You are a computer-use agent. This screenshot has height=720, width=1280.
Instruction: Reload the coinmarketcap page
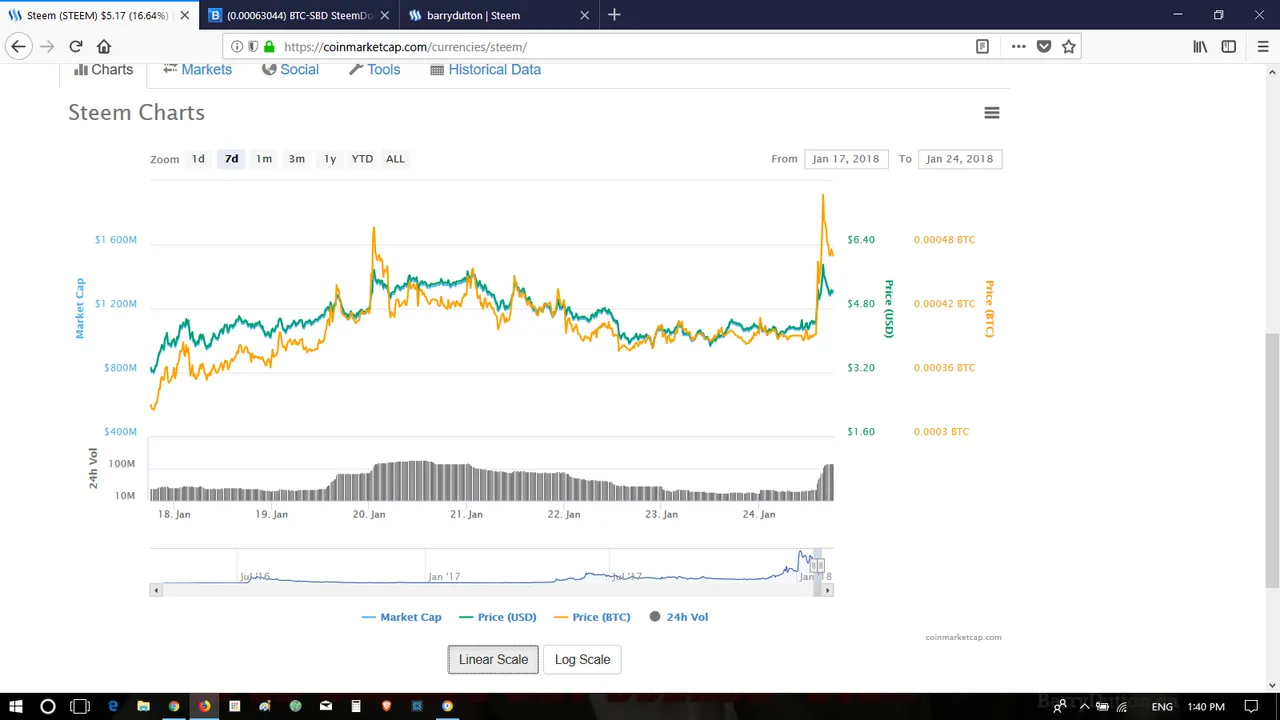point(76,46)
